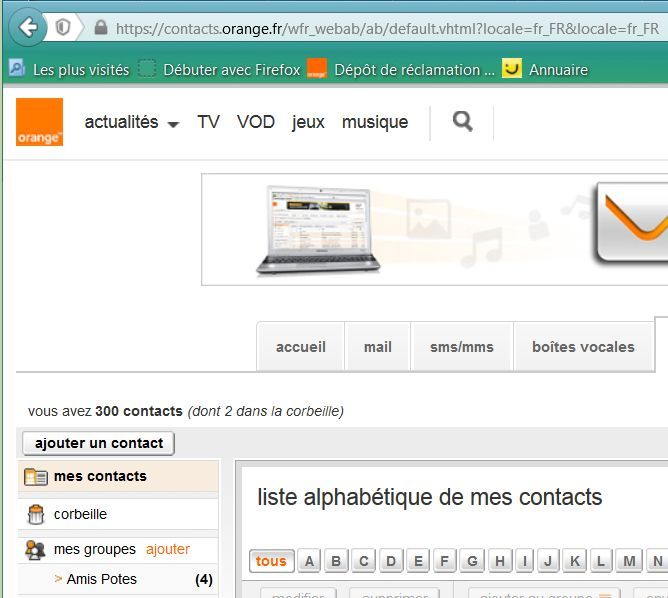Click the magnifying glass search icon
668x598 pixels.
463,121
